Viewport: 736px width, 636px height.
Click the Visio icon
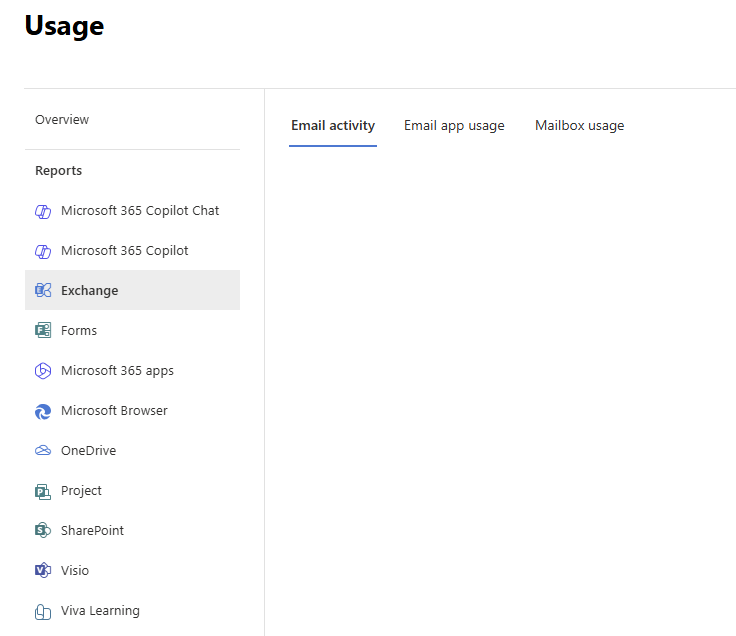click(x=43, y=570)
